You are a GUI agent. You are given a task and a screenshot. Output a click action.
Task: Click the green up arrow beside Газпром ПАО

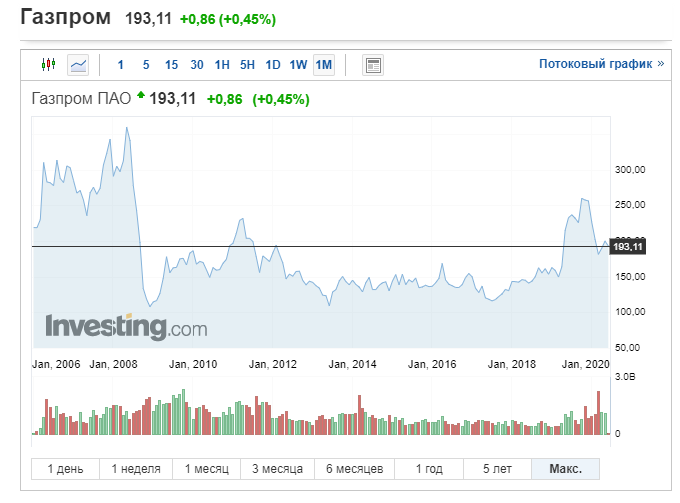pyautogui.click(x=141, y=97)
